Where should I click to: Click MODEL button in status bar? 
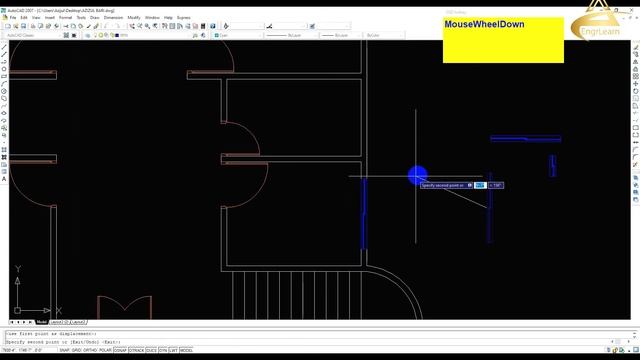coord(186,350)
